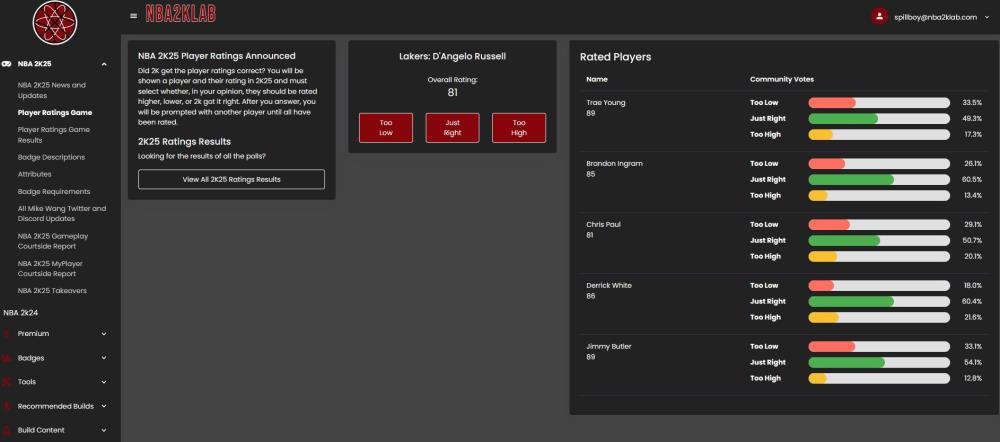Open NBA 2K25 Takeovers page
The height and width of the screenshot is (442, 1000).
tap(52, 290)
